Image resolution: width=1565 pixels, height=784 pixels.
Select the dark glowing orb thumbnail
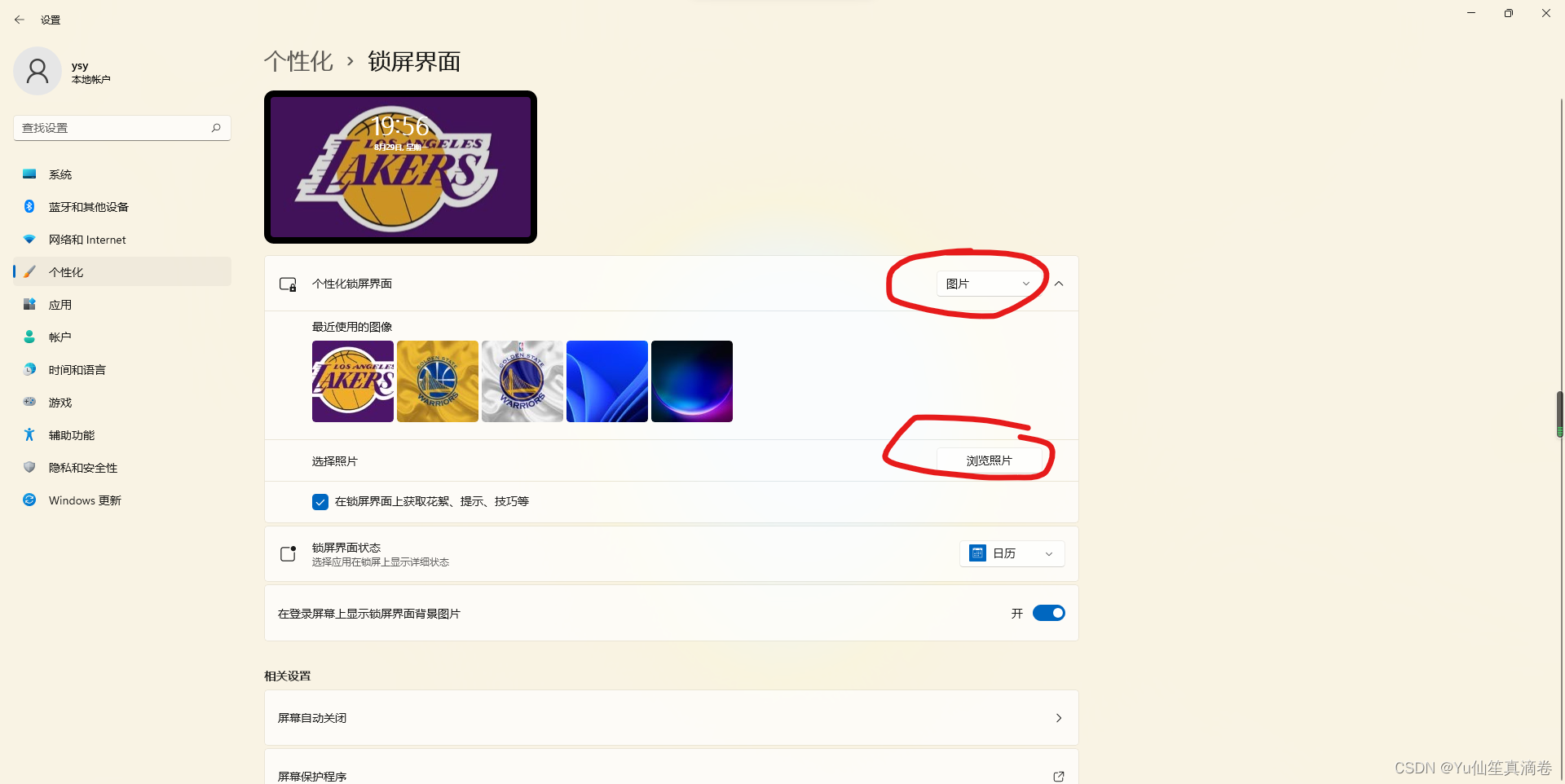click(x=692, y=381)
